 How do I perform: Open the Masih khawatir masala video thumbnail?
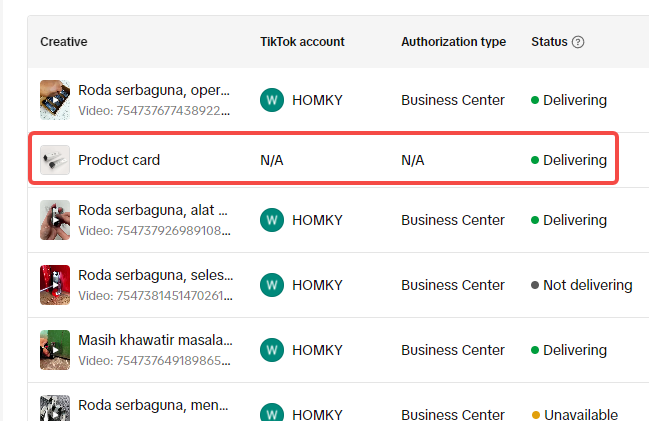pyautogui.click(x=55, y=350)
